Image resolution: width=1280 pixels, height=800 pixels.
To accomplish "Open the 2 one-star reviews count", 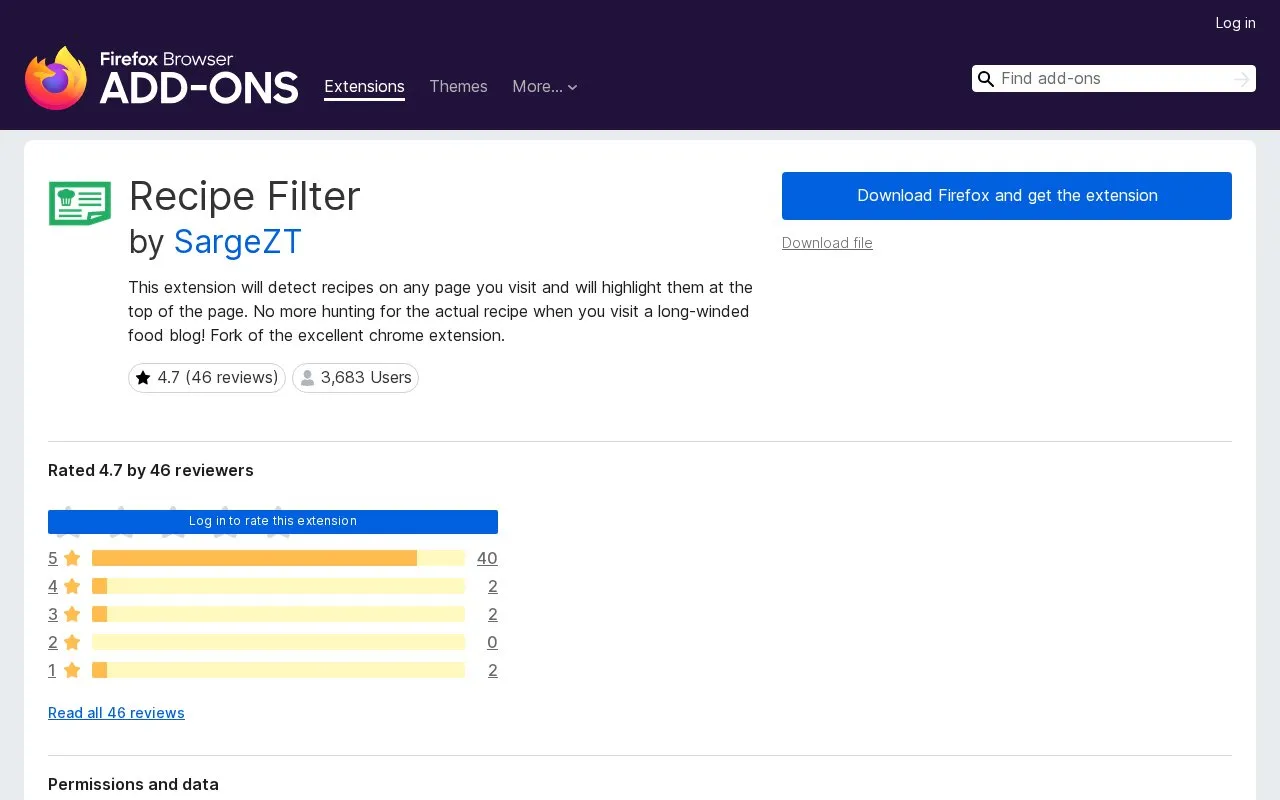I will [x=492, y=670].
